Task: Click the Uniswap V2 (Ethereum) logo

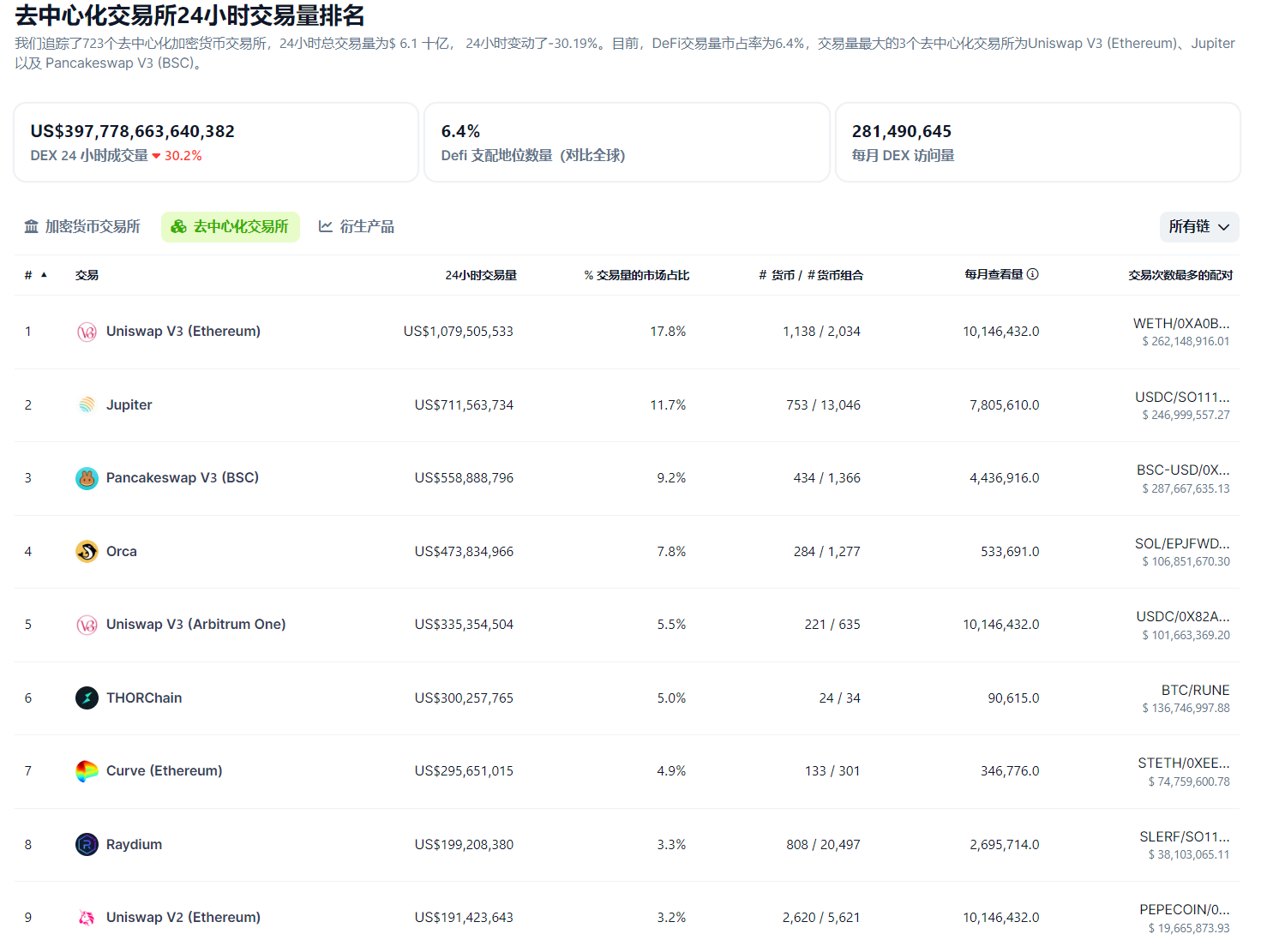Action: tap(87, 917)
